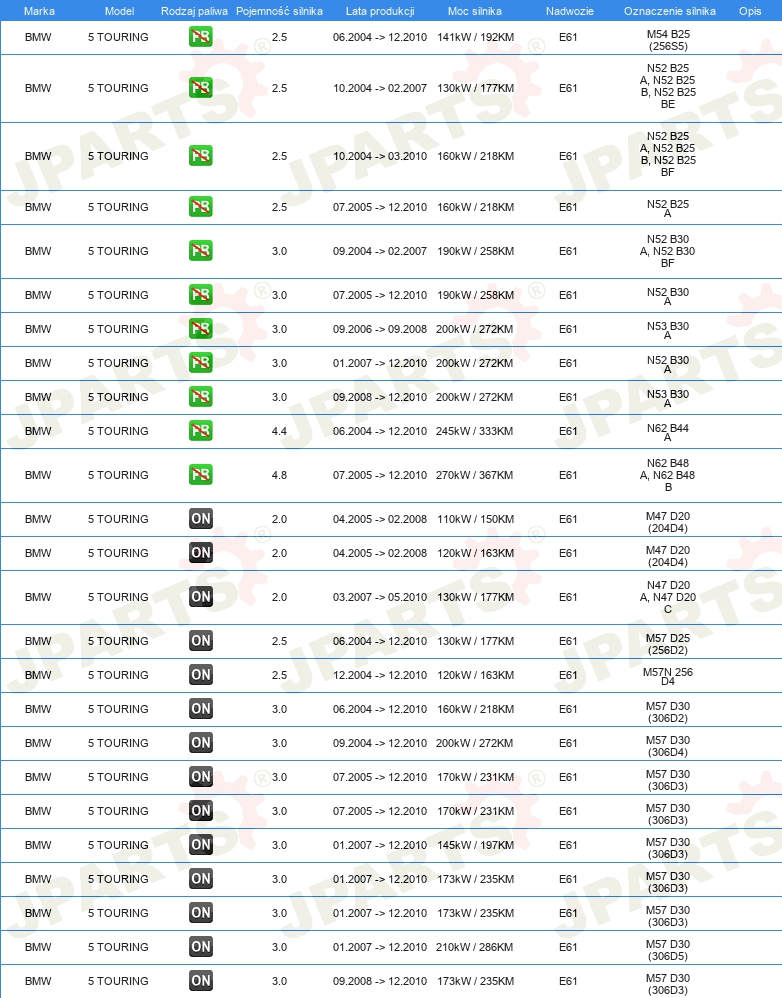Select the engine code N62 B44 A
The height and width of the screenshot is (998, 782).
click(668, 432)
